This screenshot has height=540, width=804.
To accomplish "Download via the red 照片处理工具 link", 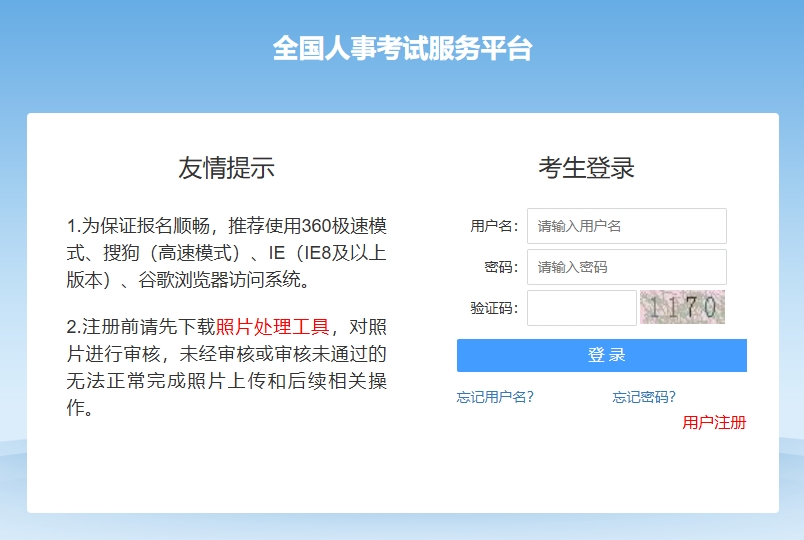I will (272, 327).
